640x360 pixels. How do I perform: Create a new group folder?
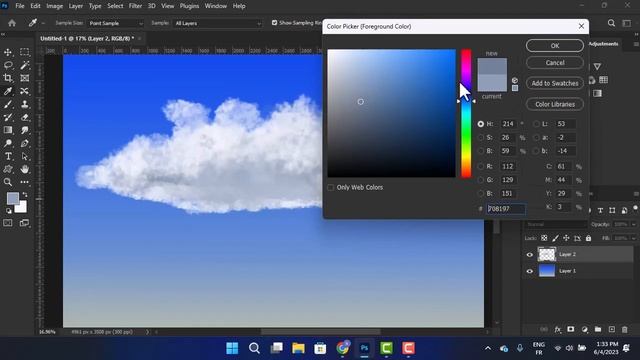(x=598, y=329)
